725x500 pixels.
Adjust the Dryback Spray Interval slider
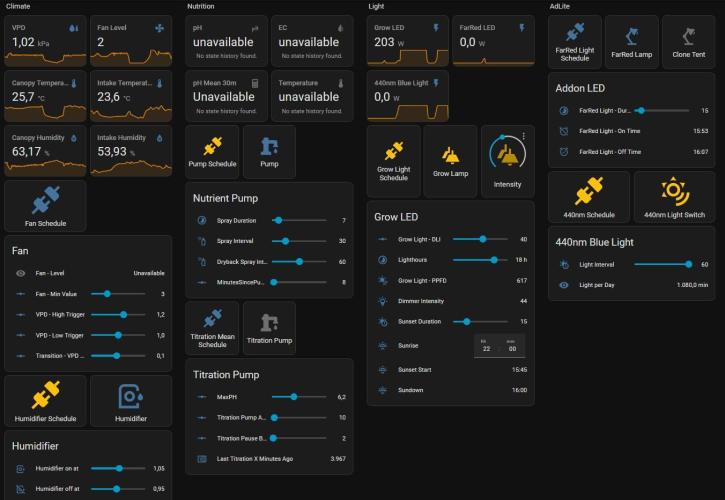[x=299, y=262]
